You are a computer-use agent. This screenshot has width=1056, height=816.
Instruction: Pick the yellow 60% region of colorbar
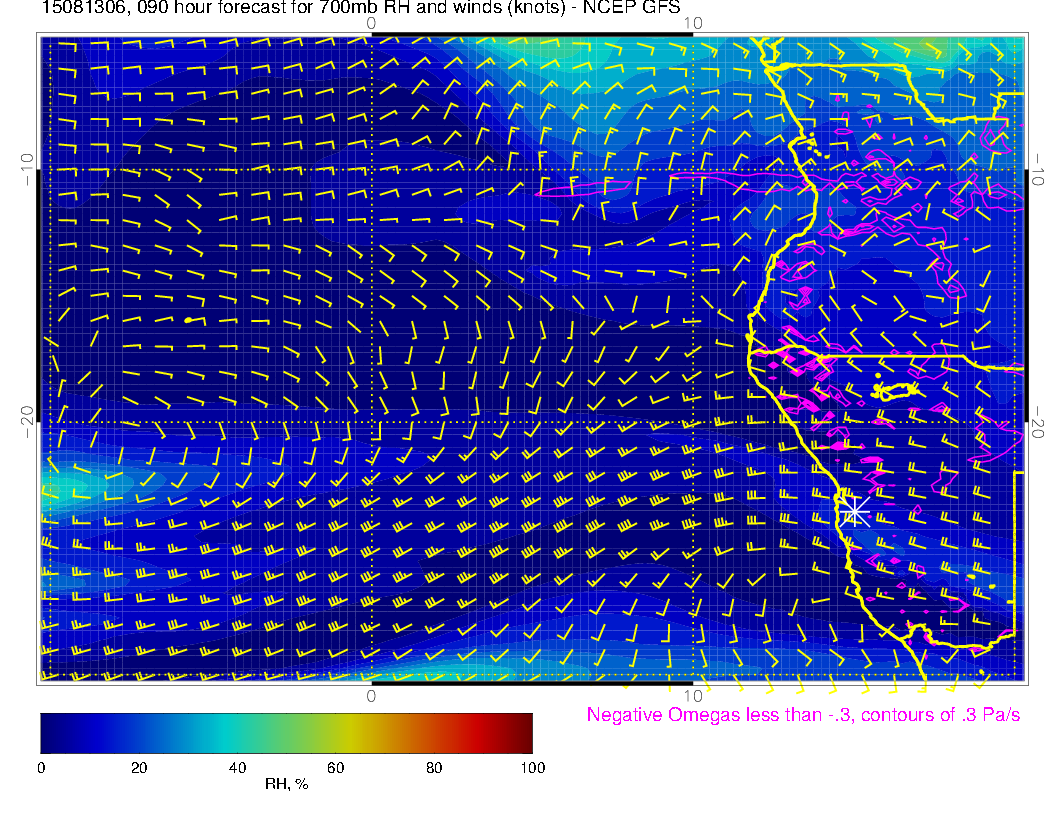336,732
